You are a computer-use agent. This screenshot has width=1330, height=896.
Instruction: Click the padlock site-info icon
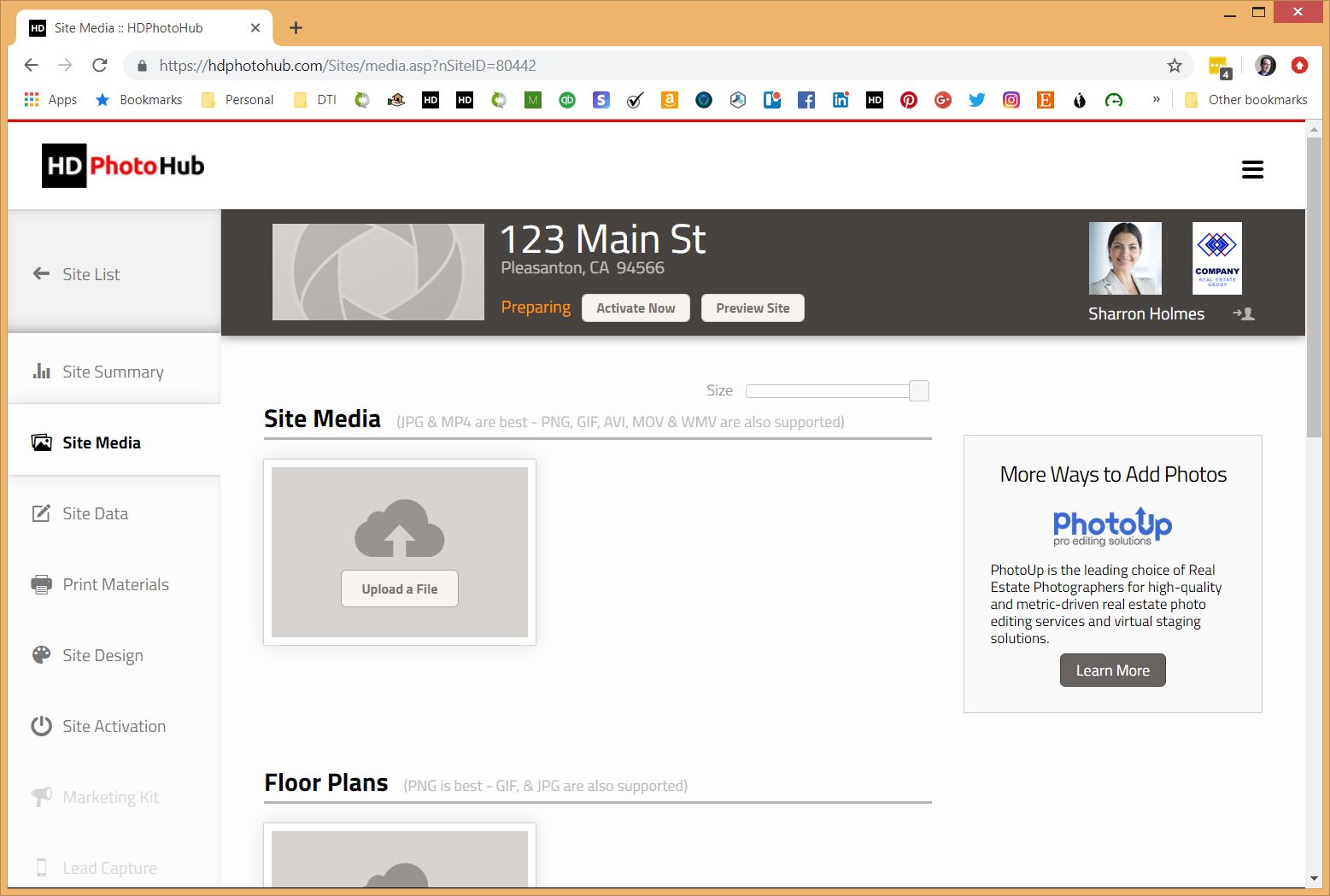click(x=142, y=66)
